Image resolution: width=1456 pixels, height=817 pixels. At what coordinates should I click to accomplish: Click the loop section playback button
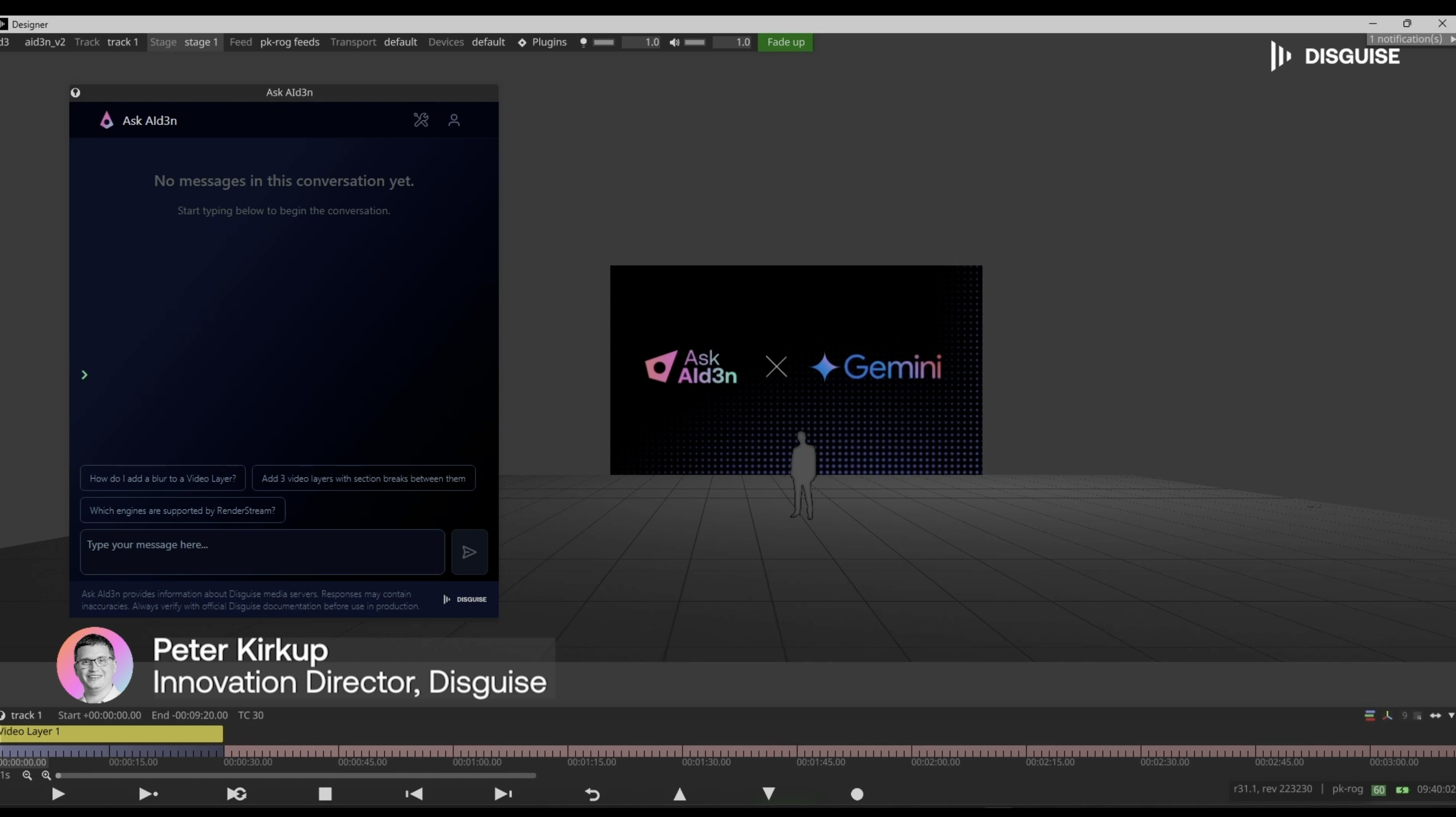pyautogui.click(x=237, y=794)
